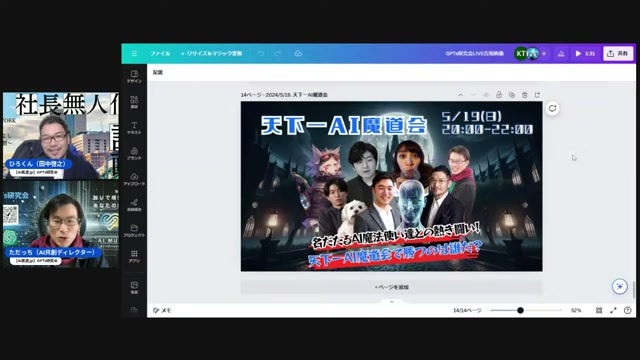Select the 5/19(日) date text on canvas
Image resolution: width=640 pixels, height=360 pixels.
(x=471, y=116)
